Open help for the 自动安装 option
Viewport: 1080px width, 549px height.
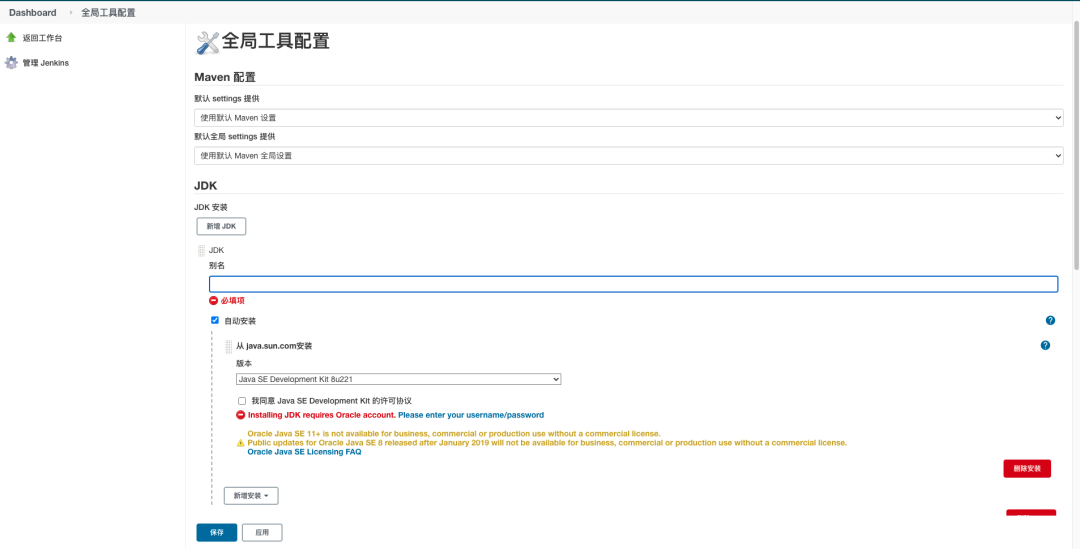pos(1050,320)
